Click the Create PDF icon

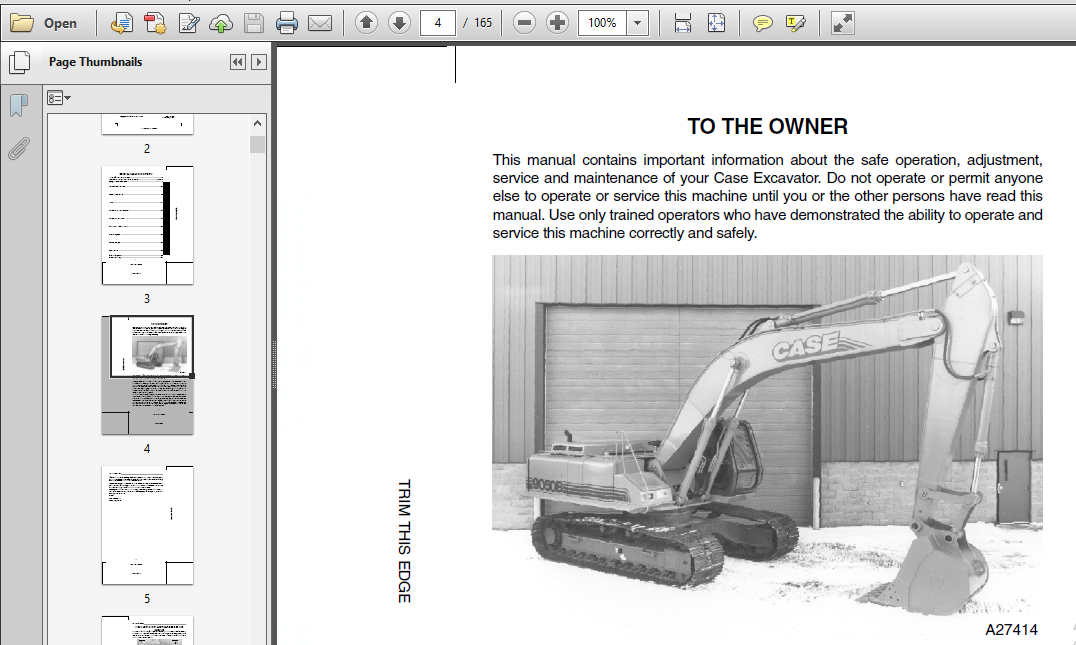(x=155, y=23)
